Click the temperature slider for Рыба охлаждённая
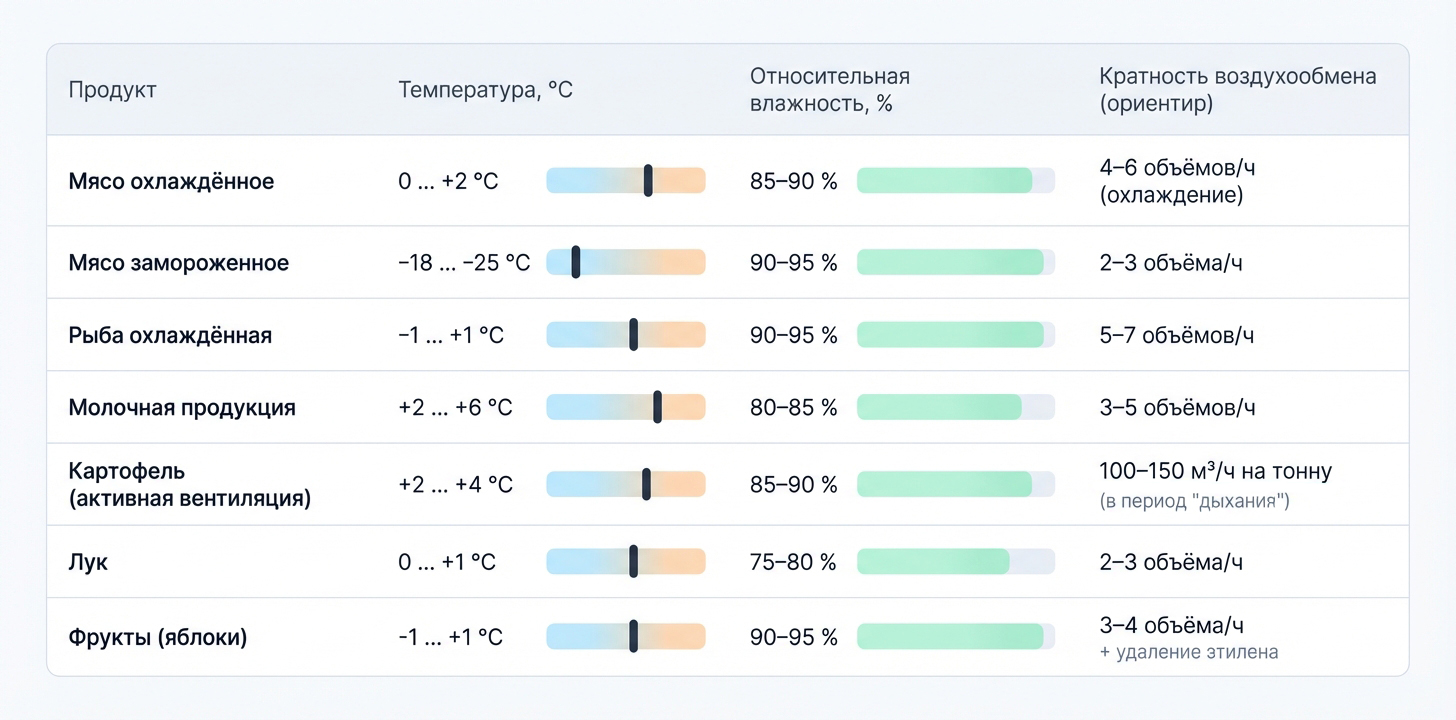Screen dimensions: 1456x720 [626, 335]
